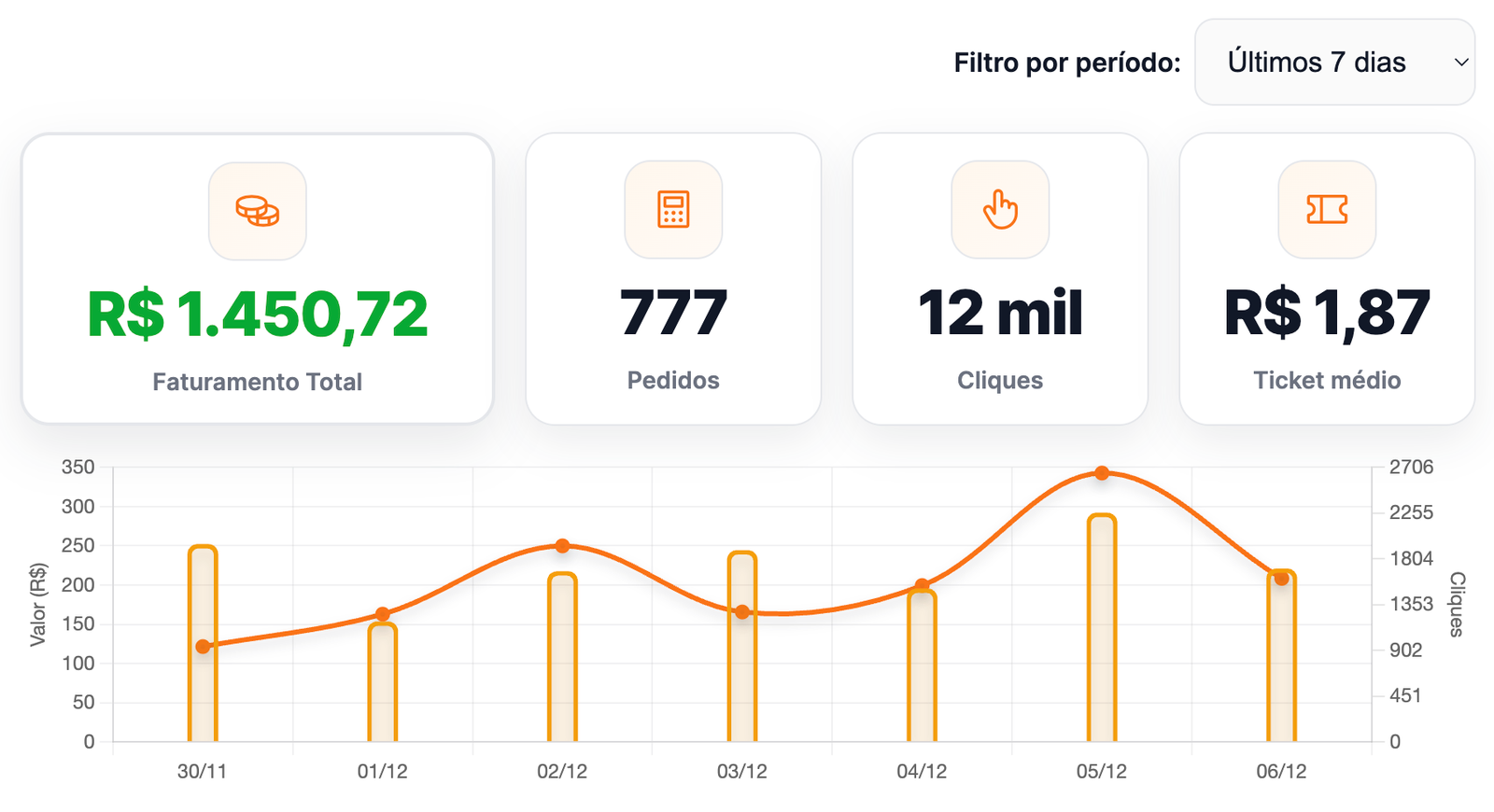Click the ticket icon above Ticket médio
The height and width of the screenshot is (812, 1494).
pos(1327,209)
